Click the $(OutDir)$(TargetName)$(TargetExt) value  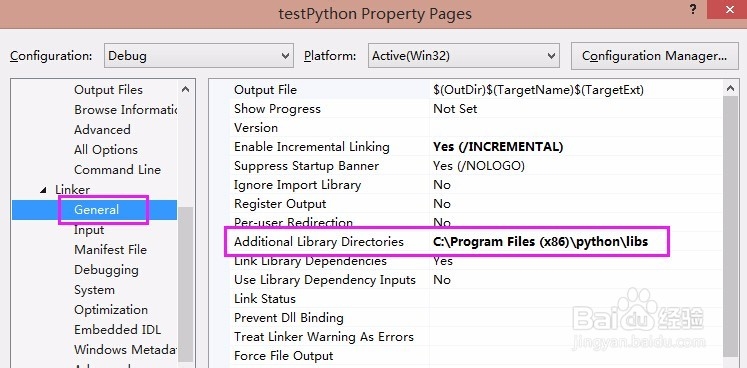pos(538,90)
